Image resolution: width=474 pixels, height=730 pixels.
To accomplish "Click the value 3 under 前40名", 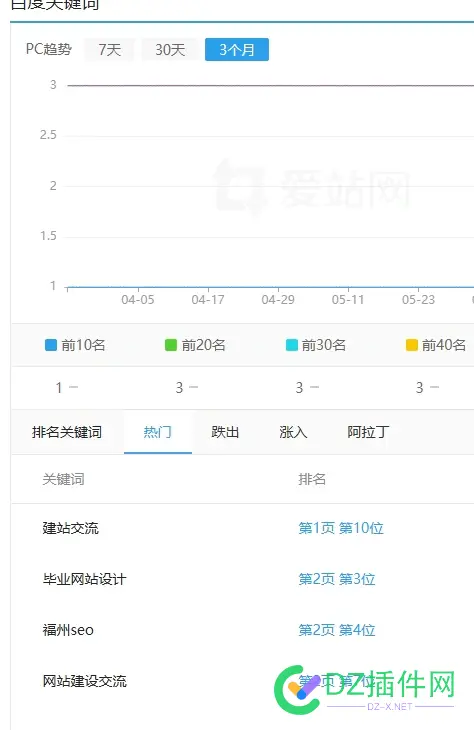I will [x=420, y=387].
